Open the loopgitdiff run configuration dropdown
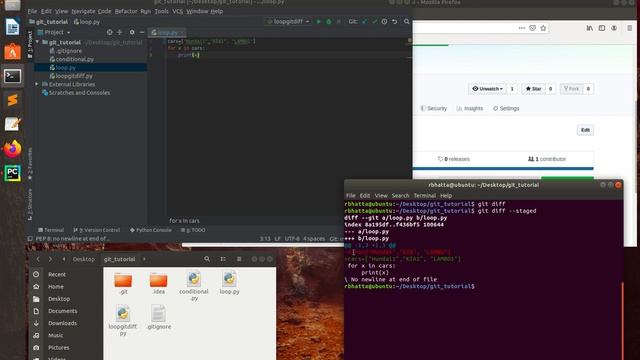This screenshot has width=640, height=360. (x=288, y=22)
